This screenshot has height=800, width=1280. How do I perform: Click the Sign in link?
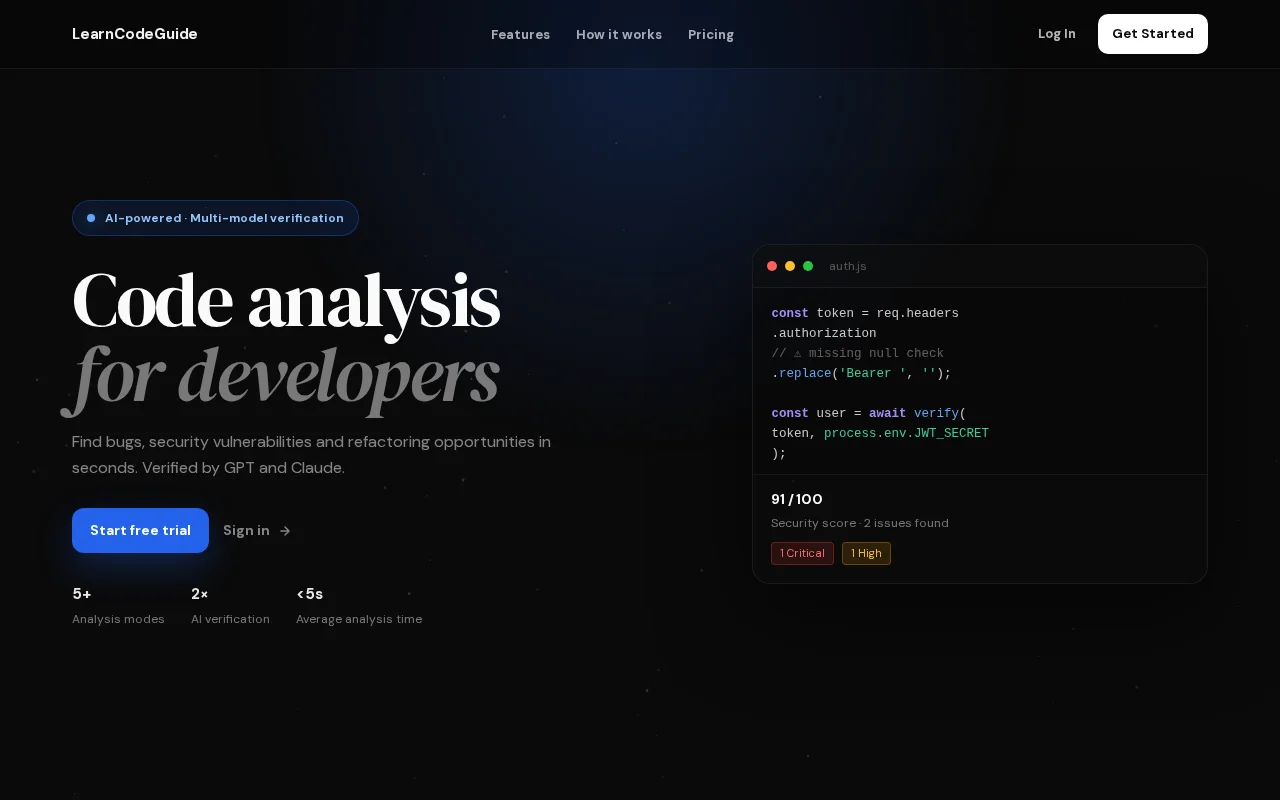(x=257, y=531)
